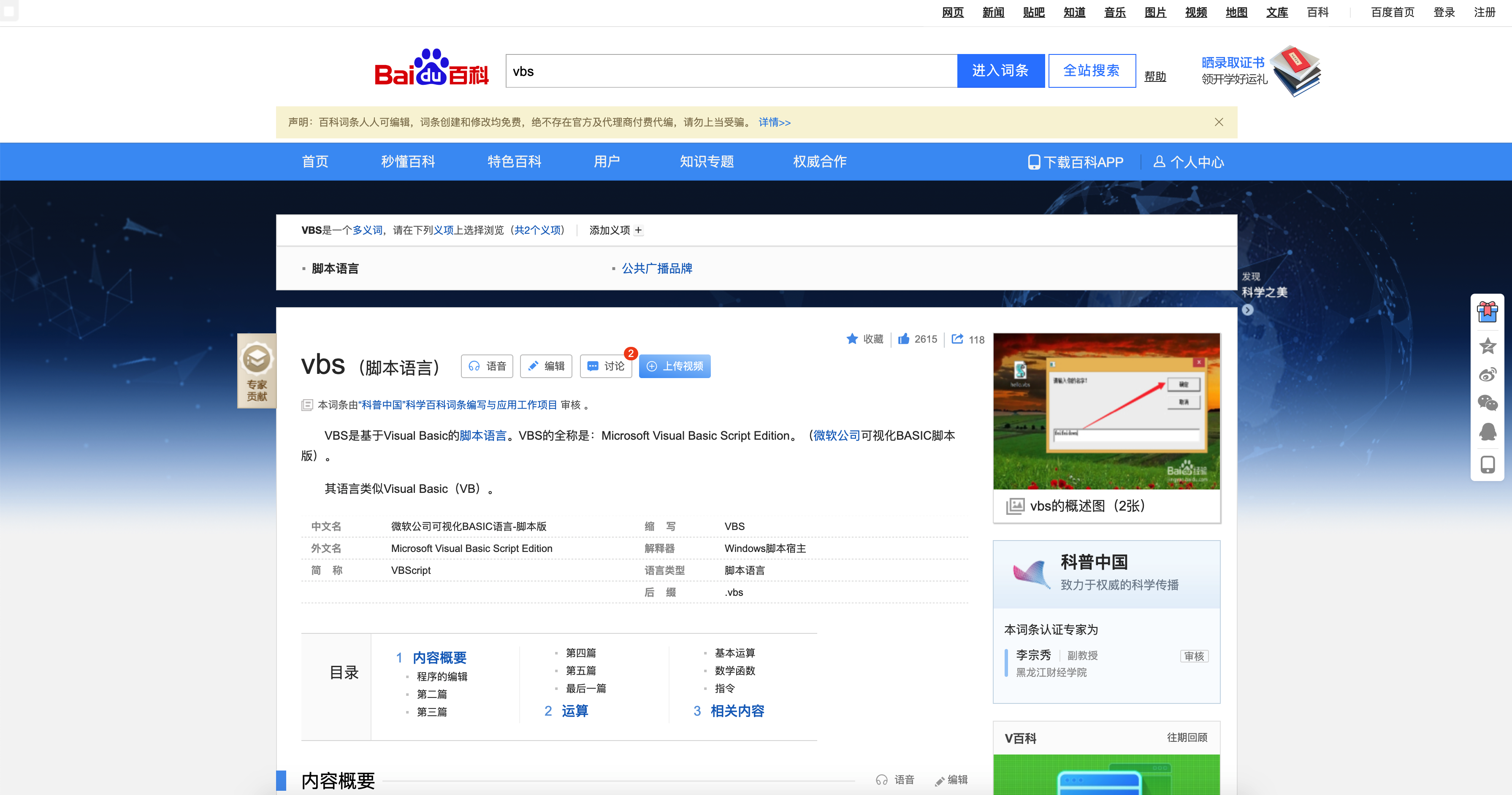Open image gallery icon beside vbs的概述图
The width and height of the screenshot is (1512, 795).
click(x=1015, y=506)
